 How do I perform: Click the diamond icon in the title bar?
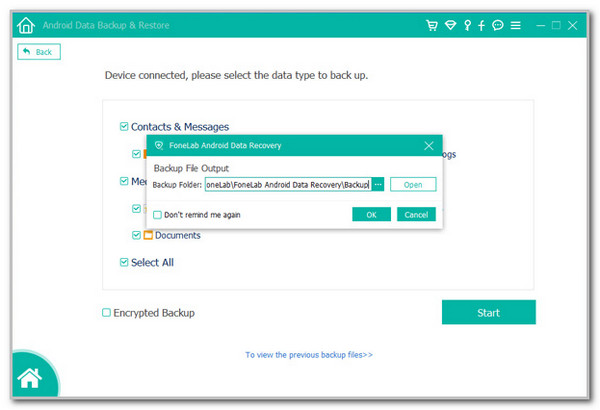449,25
